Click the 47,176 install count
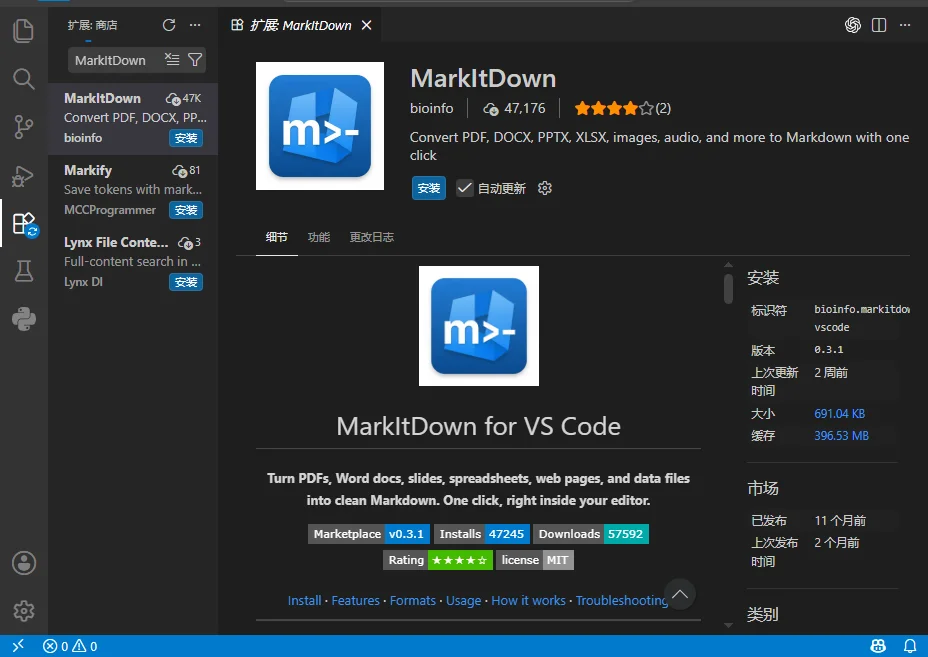Image resolution: width=928 pixels, height=657 pixels. tap(514, 108)
